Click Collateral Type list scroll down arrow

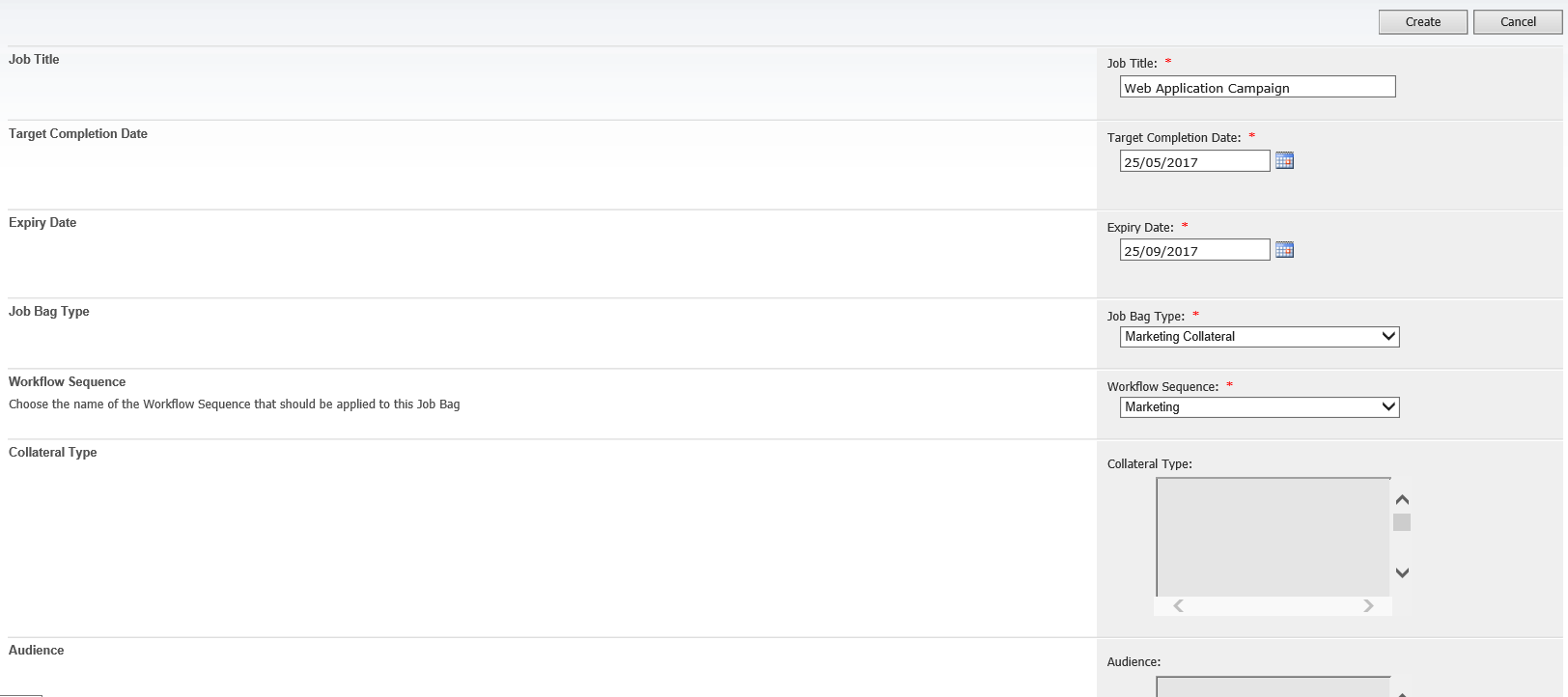1403,572
